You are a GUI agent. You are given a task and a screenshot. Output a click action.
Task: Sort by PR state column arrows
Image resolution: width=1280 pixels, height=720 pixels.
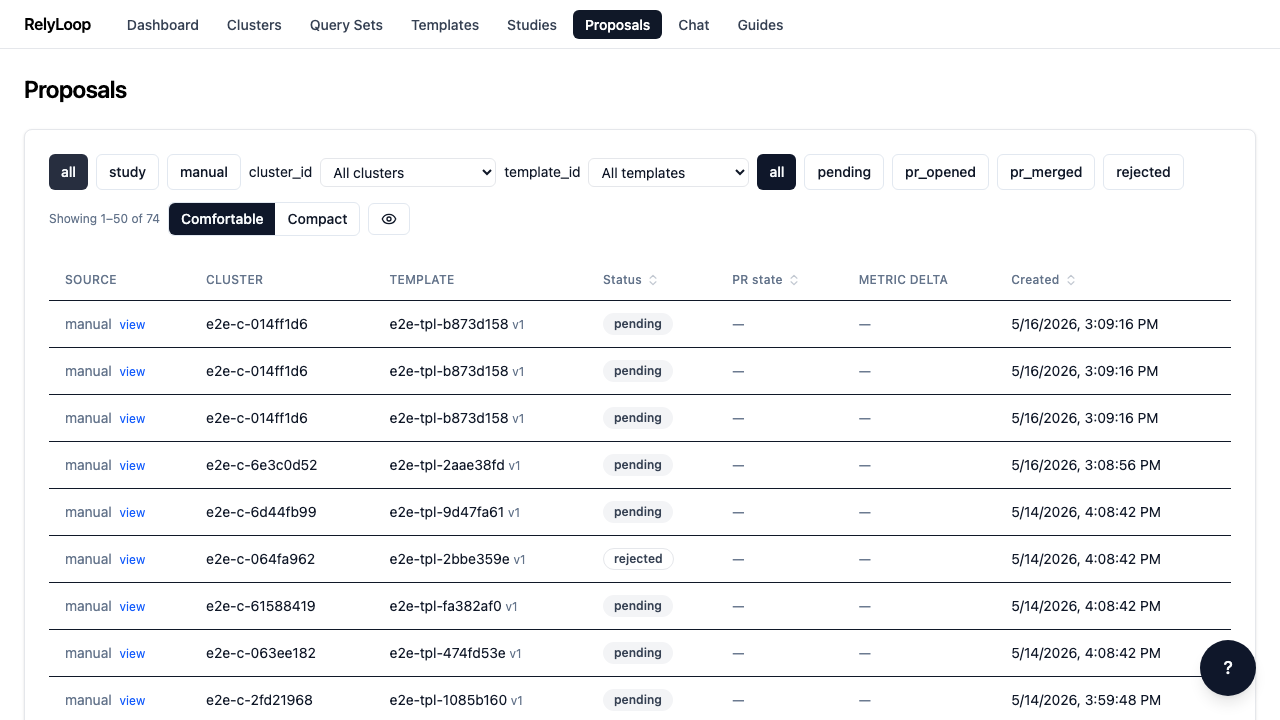tap(794, 280)
